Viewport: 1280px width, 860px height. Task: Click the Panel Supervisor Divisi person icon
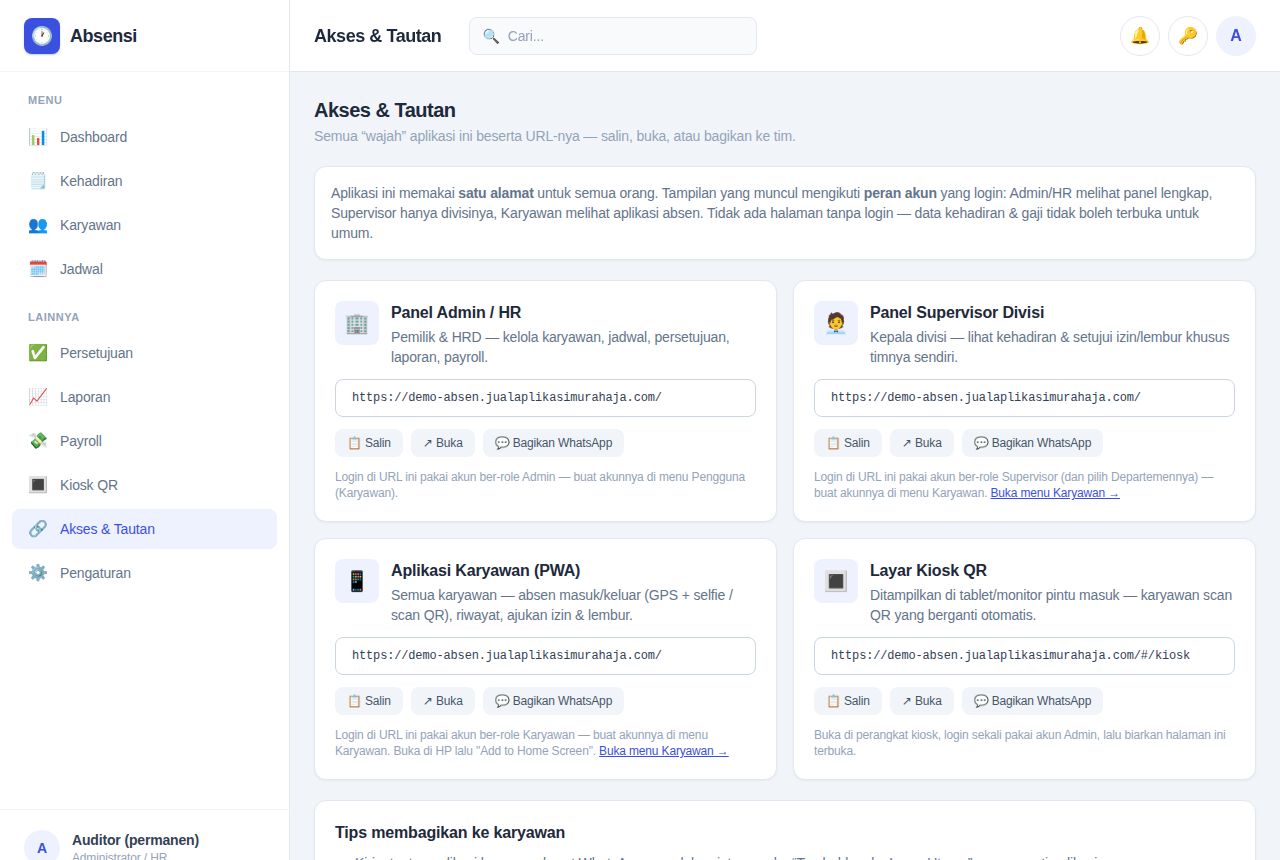click(836, 323)
